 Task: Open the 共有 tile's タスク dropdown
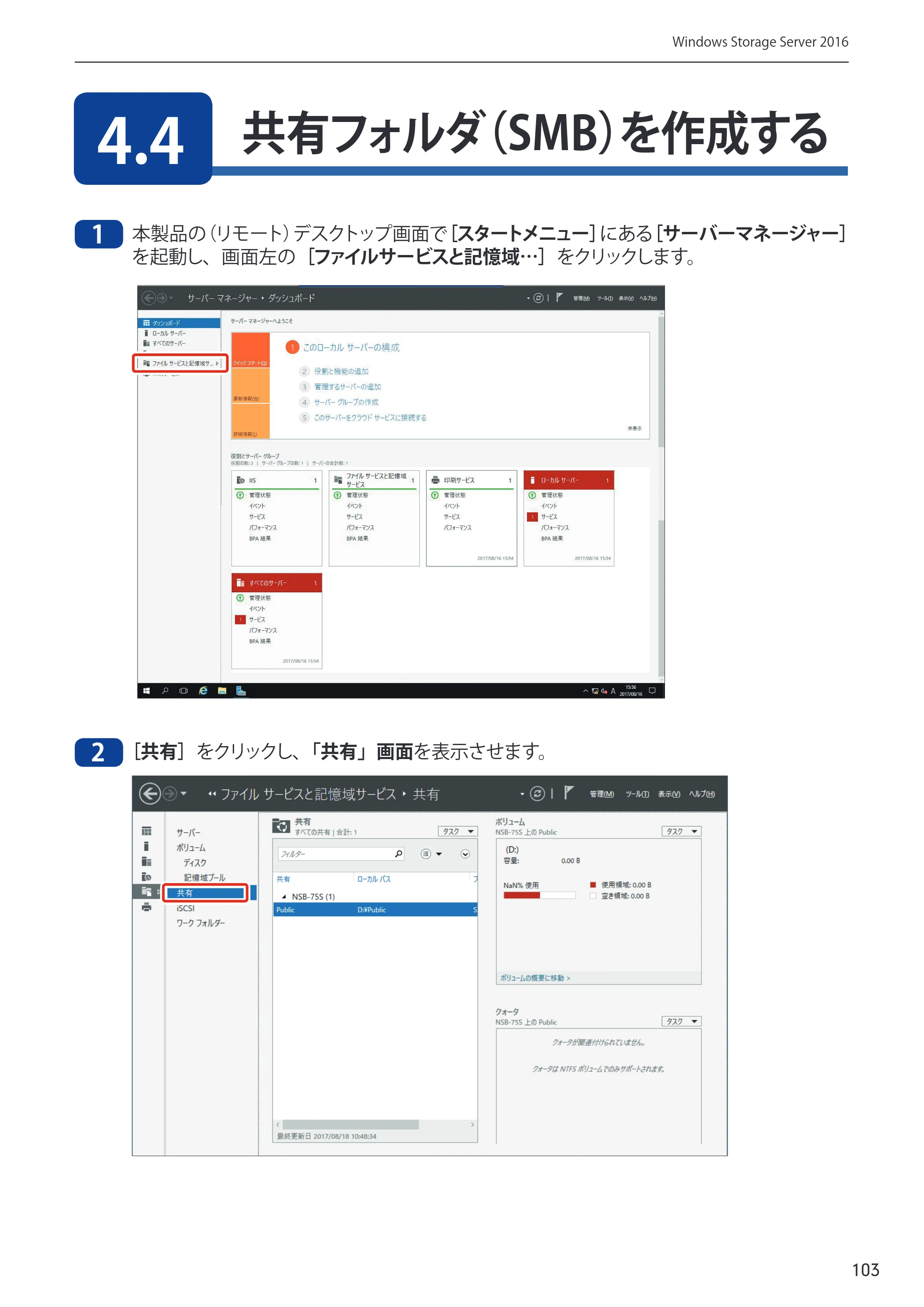point(458,832)
